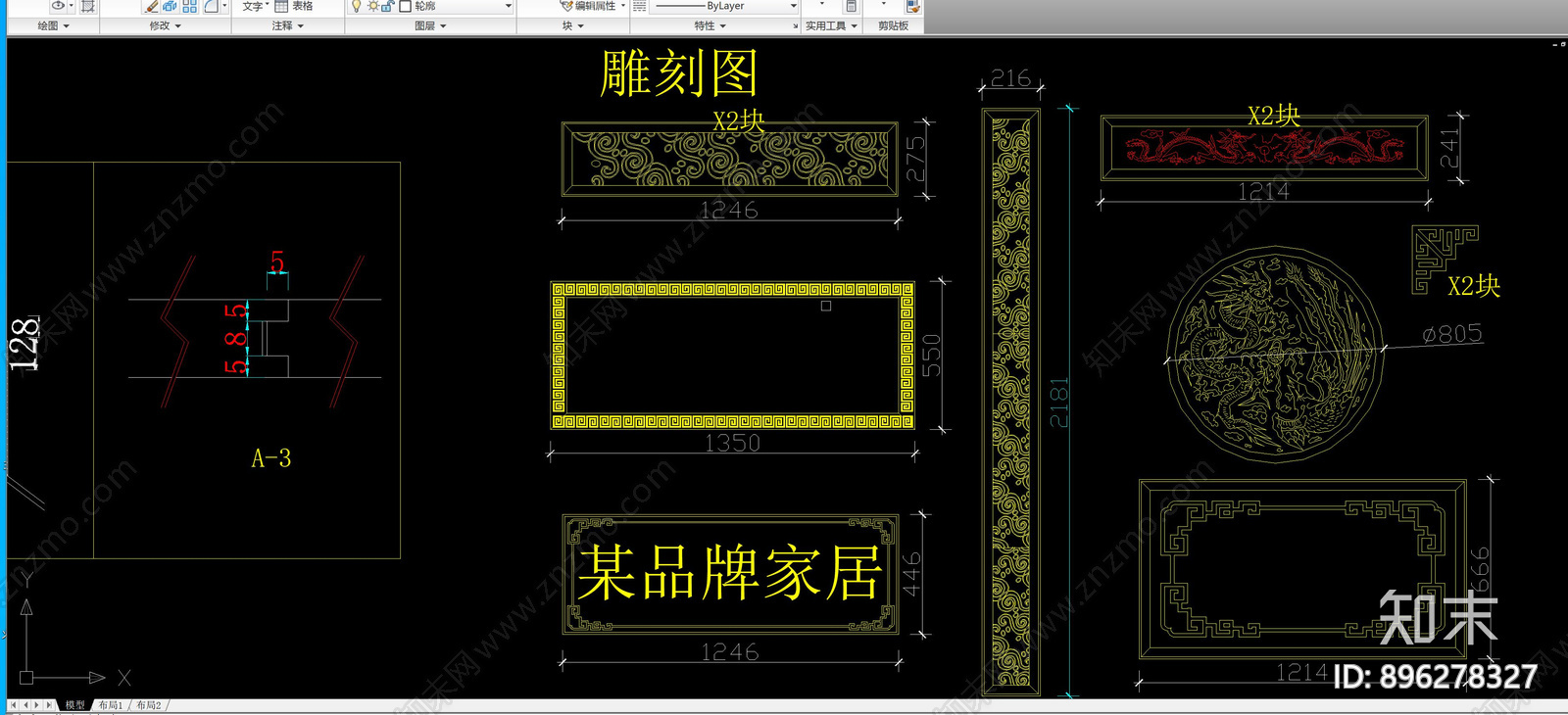
Task: Toggle the layer lightbulb on/off icon
Action: coord(357,6)
